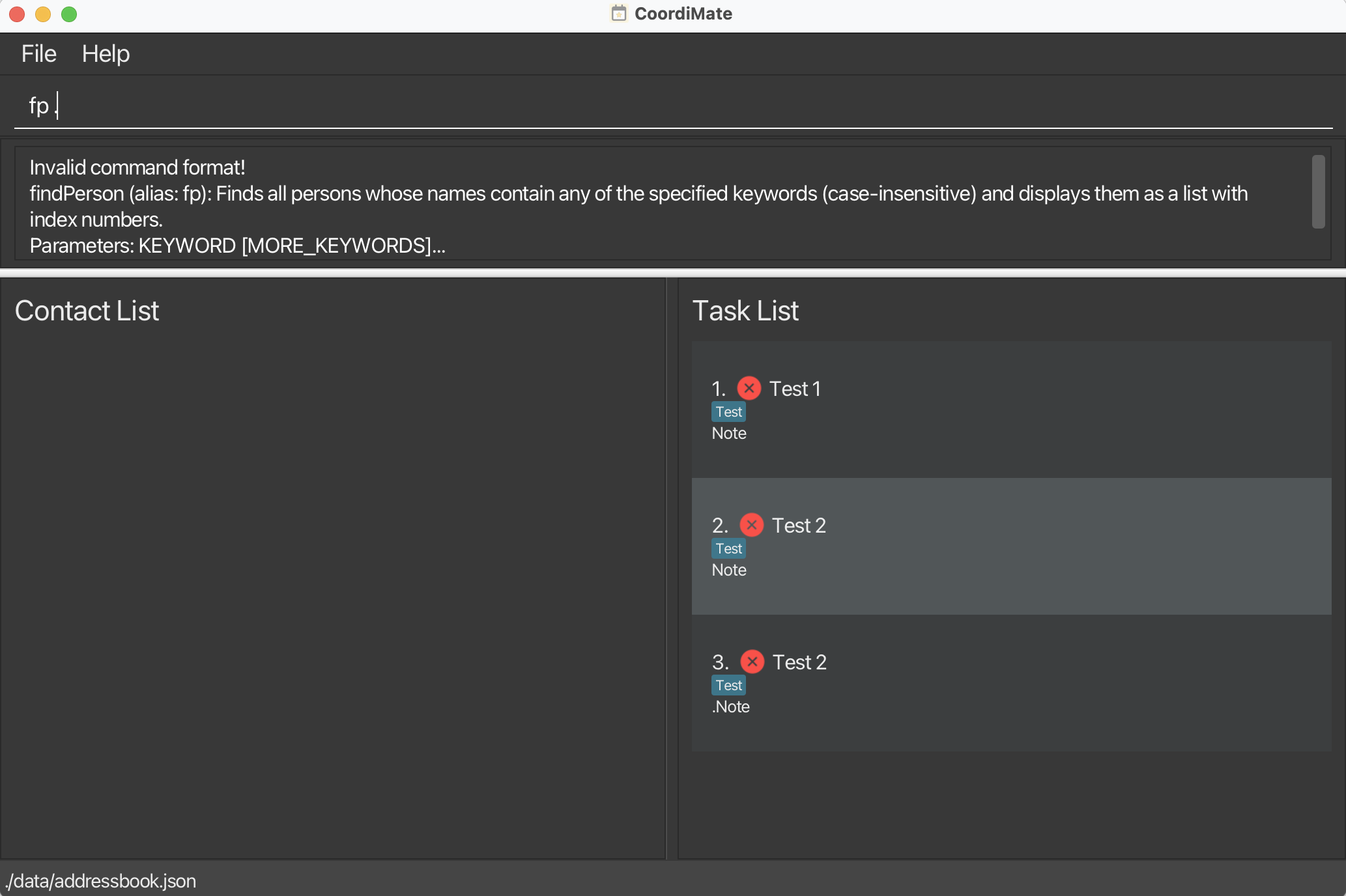1346x896 pixels.
Task: Open the Help menu
Action: 106,54
